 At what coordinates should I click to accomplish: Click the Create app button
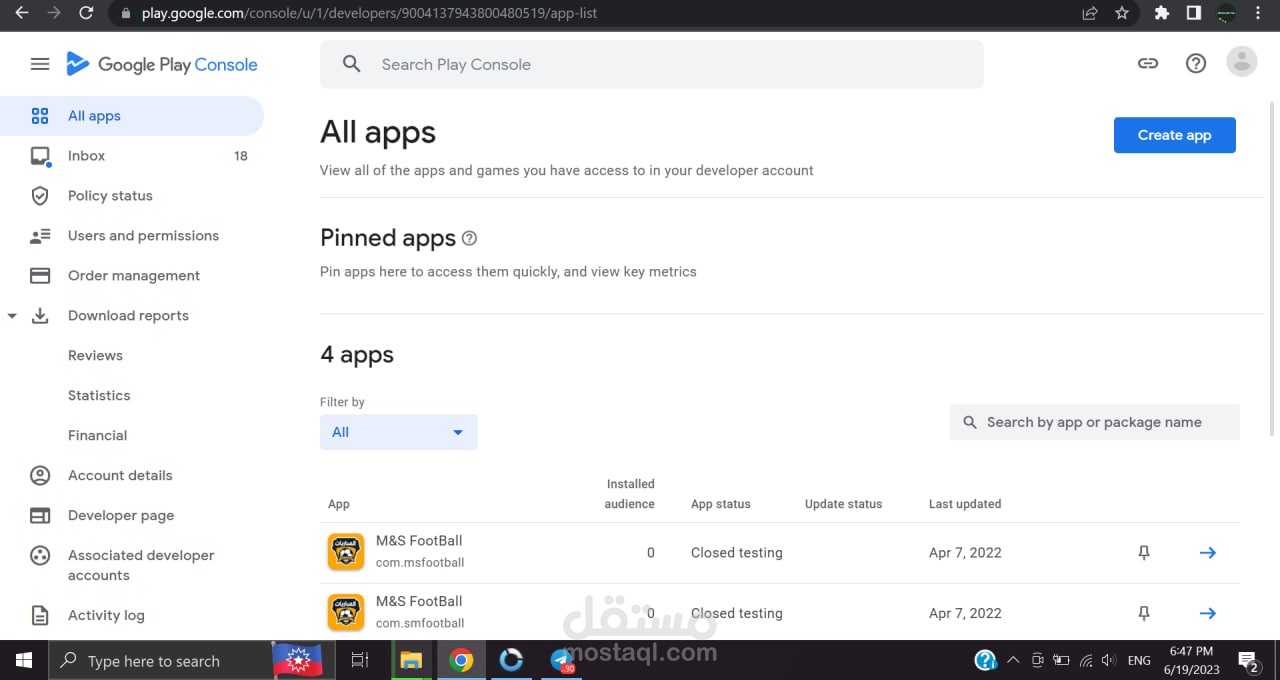(x=1174, y=135)
